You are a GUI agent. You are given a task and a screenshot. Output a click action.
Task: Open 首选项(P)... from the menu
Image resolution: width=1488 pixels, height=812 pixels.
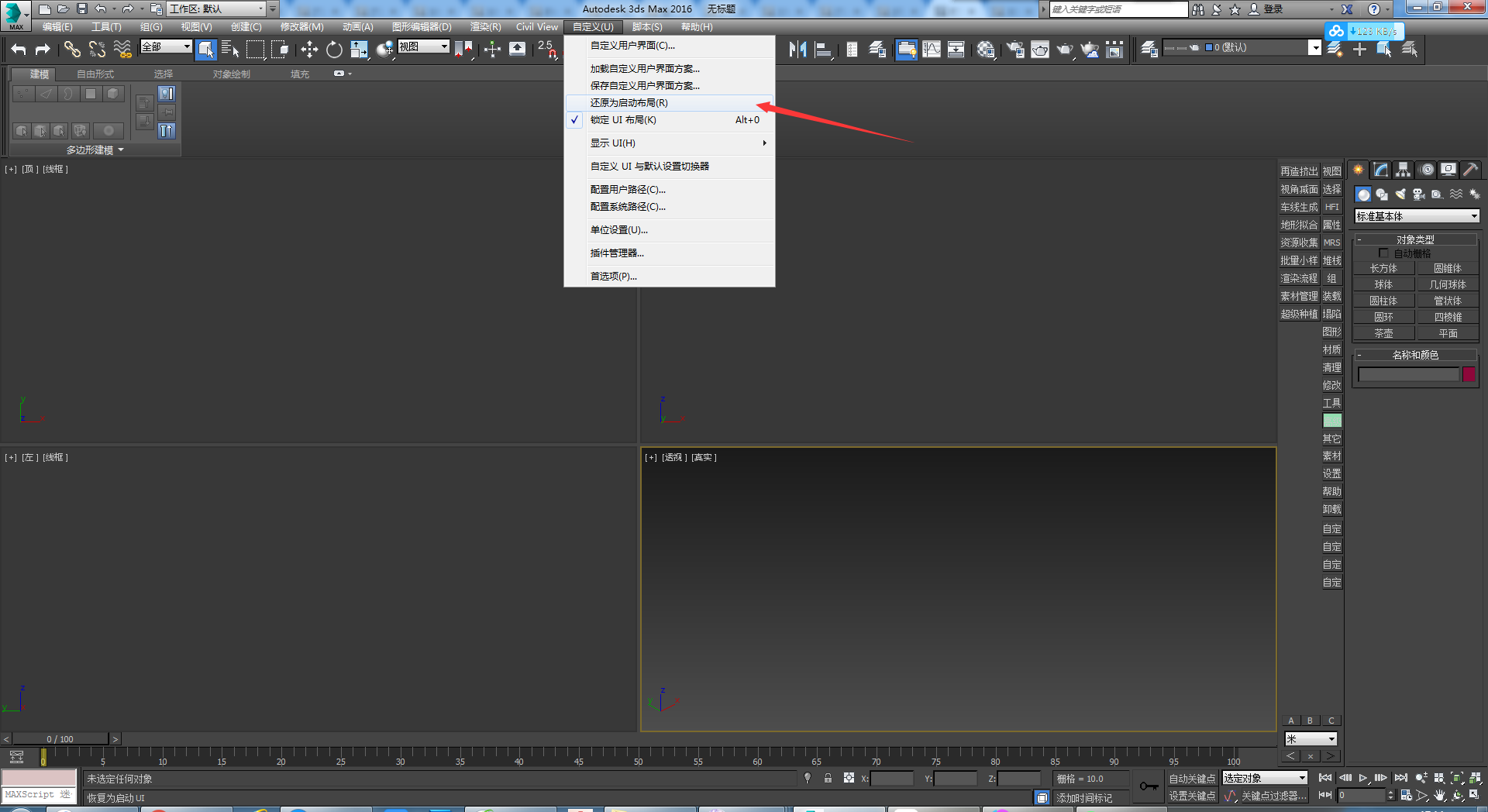pyautogui.click(x=670, y=276)
